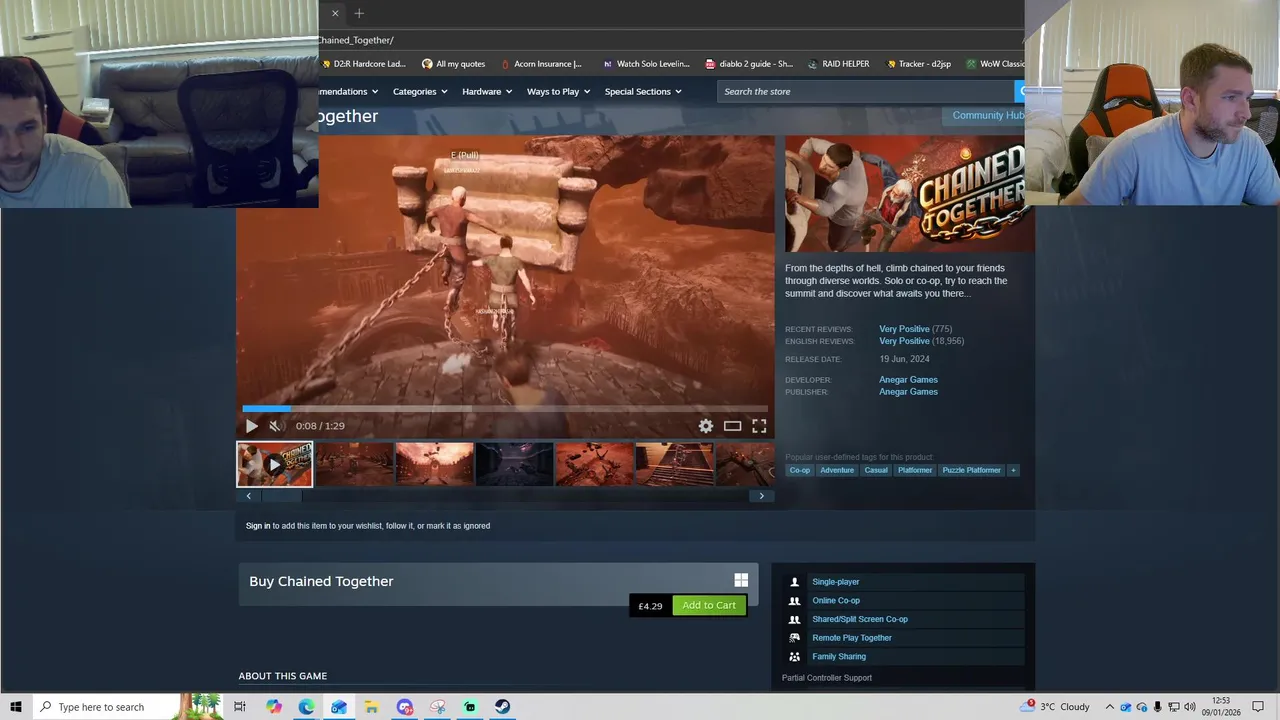Image resolution: width=1280 pixels, height=720 pixels.
Task: Click the Very Positive English reviews link
Action: [904, 341]
